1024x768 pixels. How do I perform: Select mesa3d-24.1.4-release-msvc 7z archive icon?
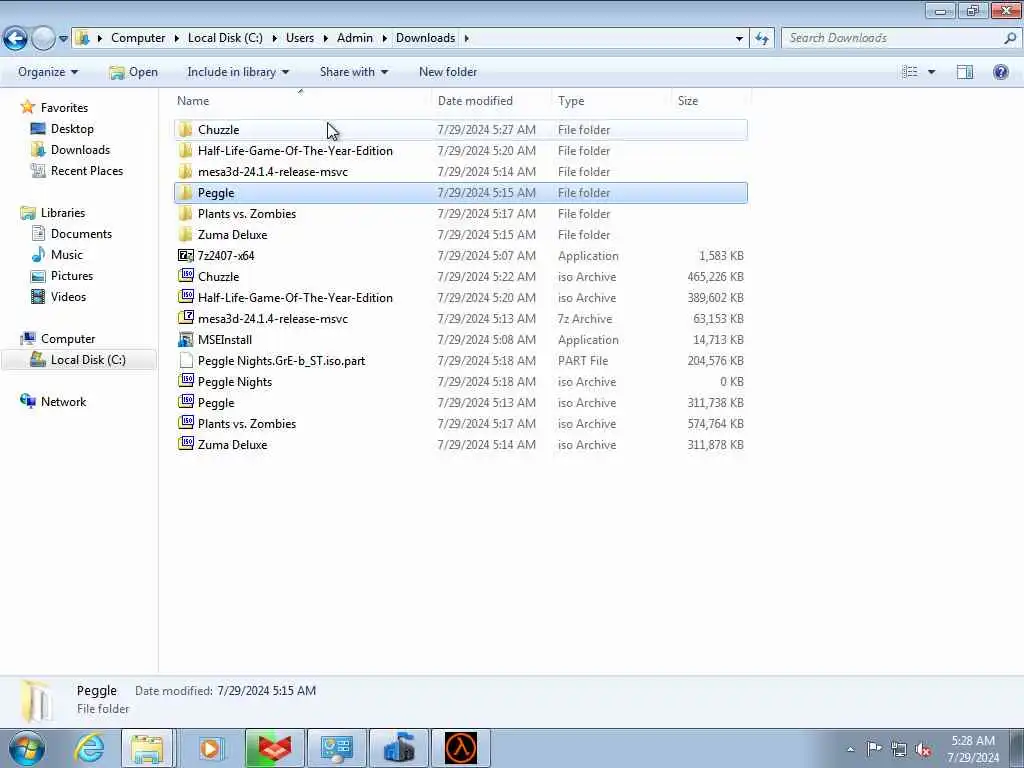[x=185, y=318]
